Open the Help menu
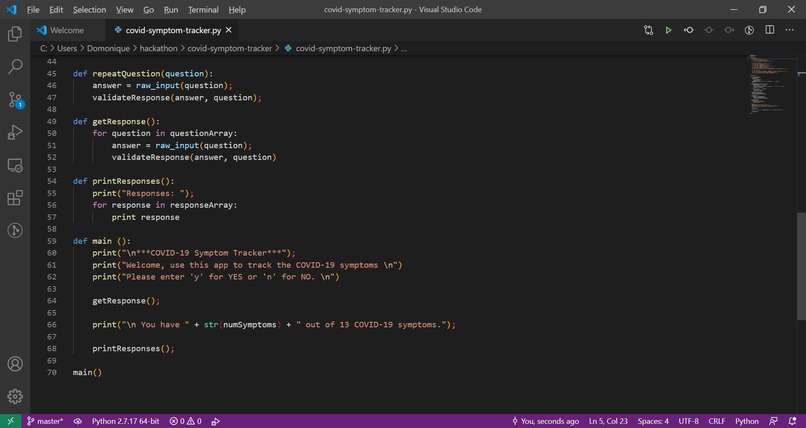 [237, 10]
